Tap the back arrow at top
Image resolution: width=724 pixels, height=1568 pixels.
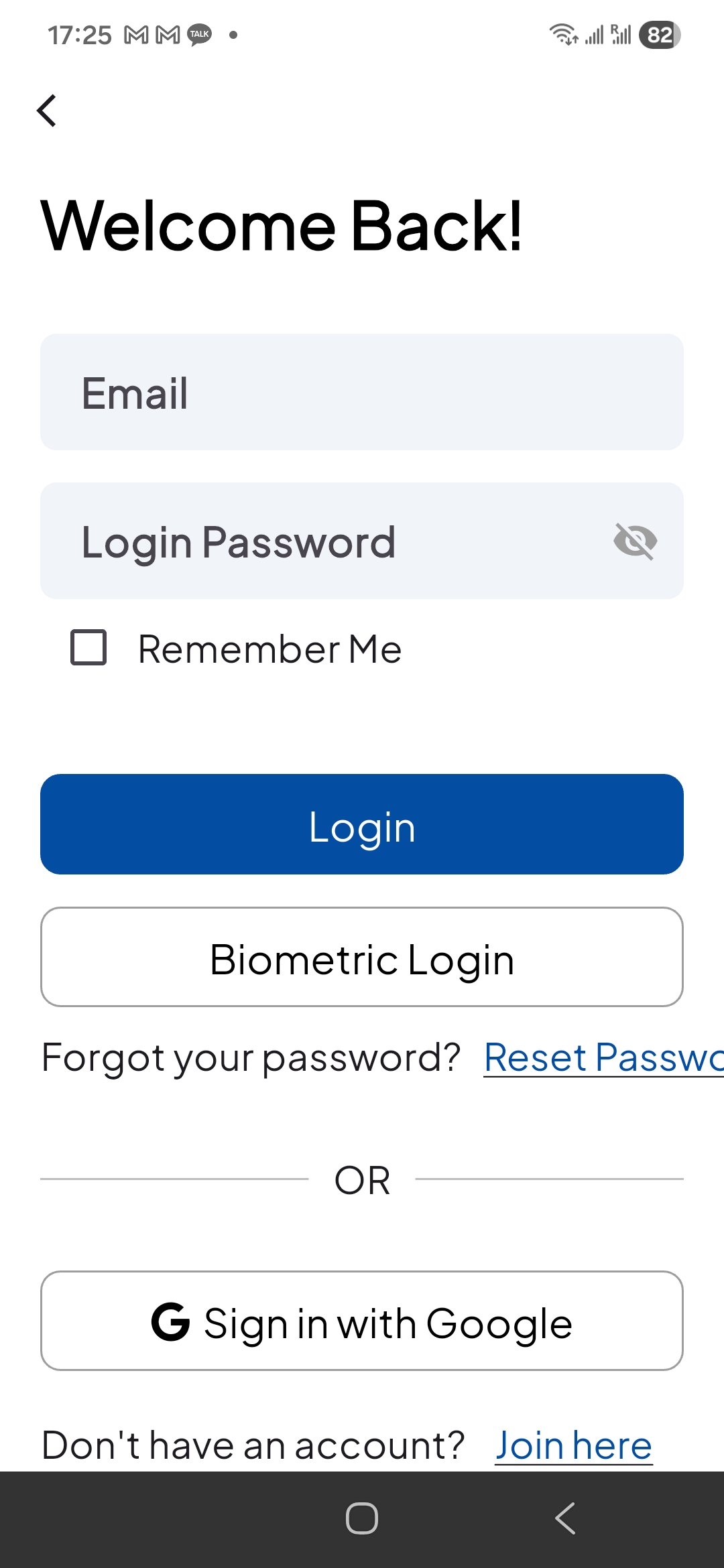tap(47, 111)
